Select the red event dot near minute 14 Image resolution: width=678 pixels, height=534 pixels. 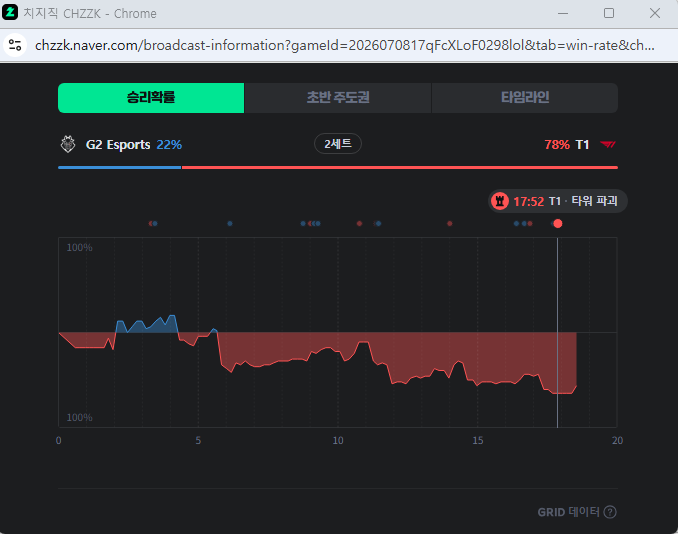(x=450, y=224)
